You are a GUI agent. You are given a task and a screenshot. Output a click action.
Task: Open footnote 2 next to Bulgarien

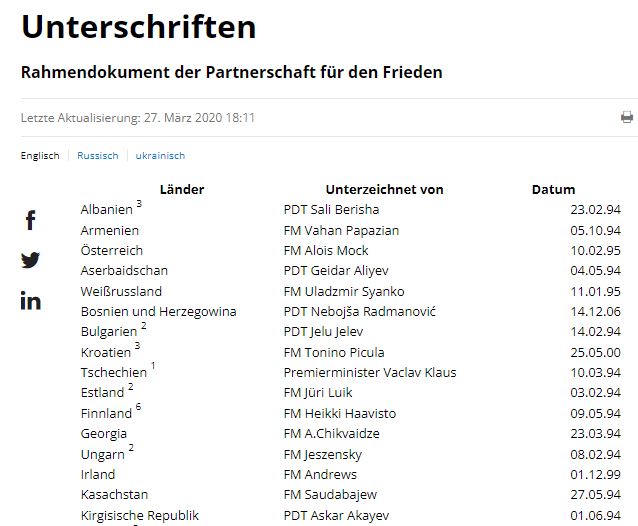click(x=144, y=326)
